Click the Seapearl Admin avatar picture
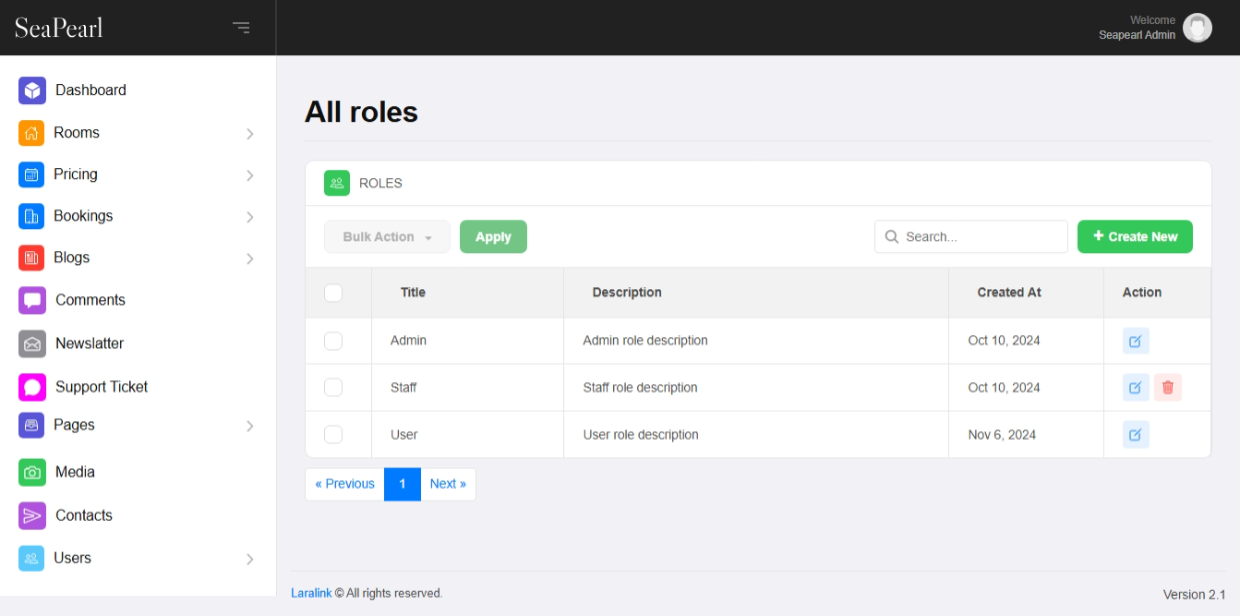This screenshot has width=1240, height=616. [1197, 28]
